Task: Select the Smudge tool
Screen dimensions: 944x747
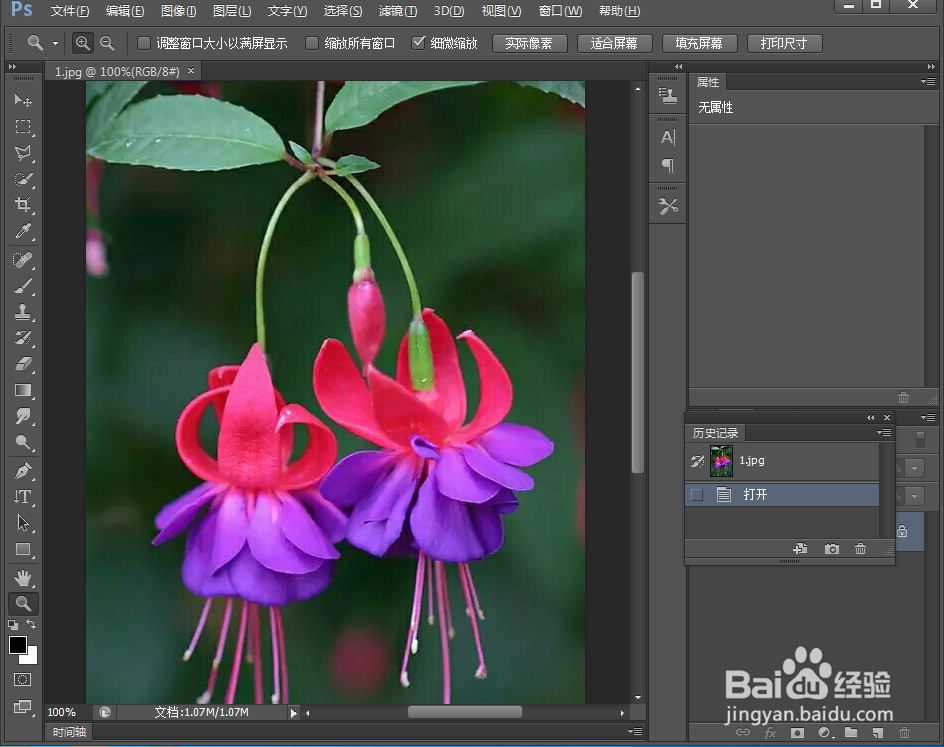Action: [x=23, y=416]
